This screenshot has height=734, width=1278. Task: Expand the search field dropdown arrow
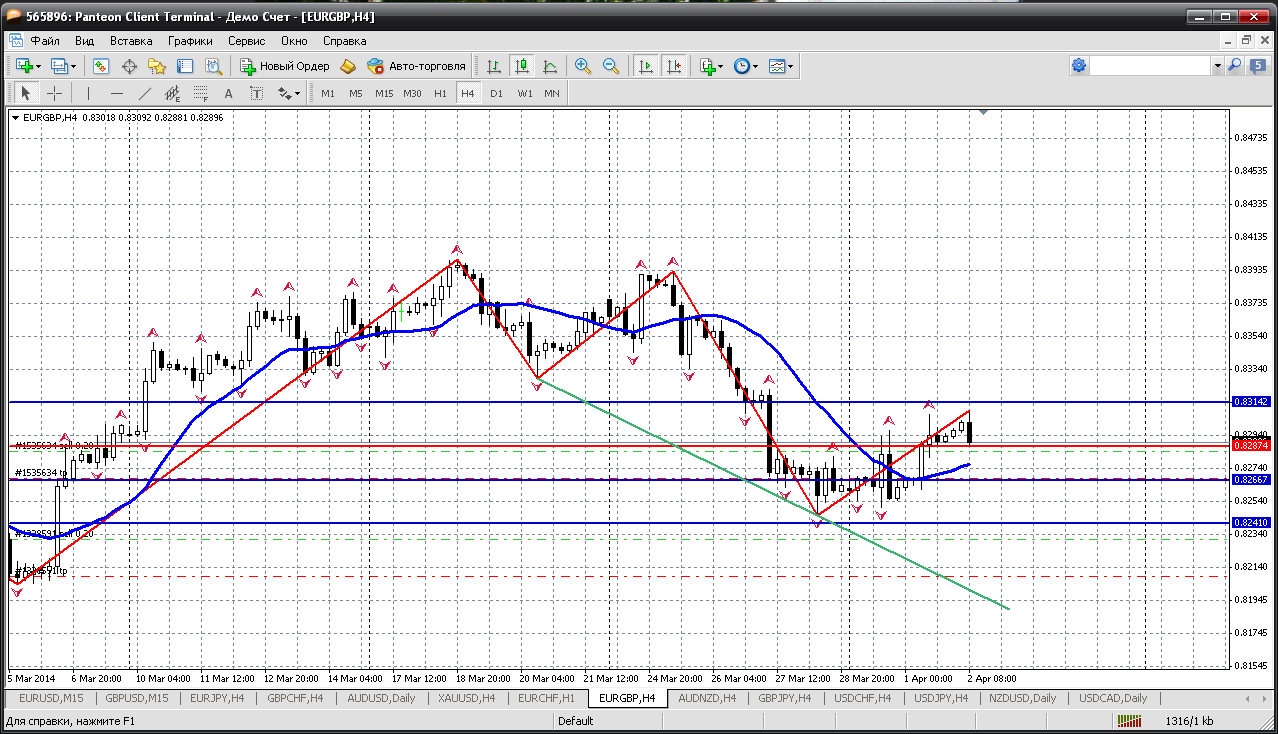point(1217,66)
